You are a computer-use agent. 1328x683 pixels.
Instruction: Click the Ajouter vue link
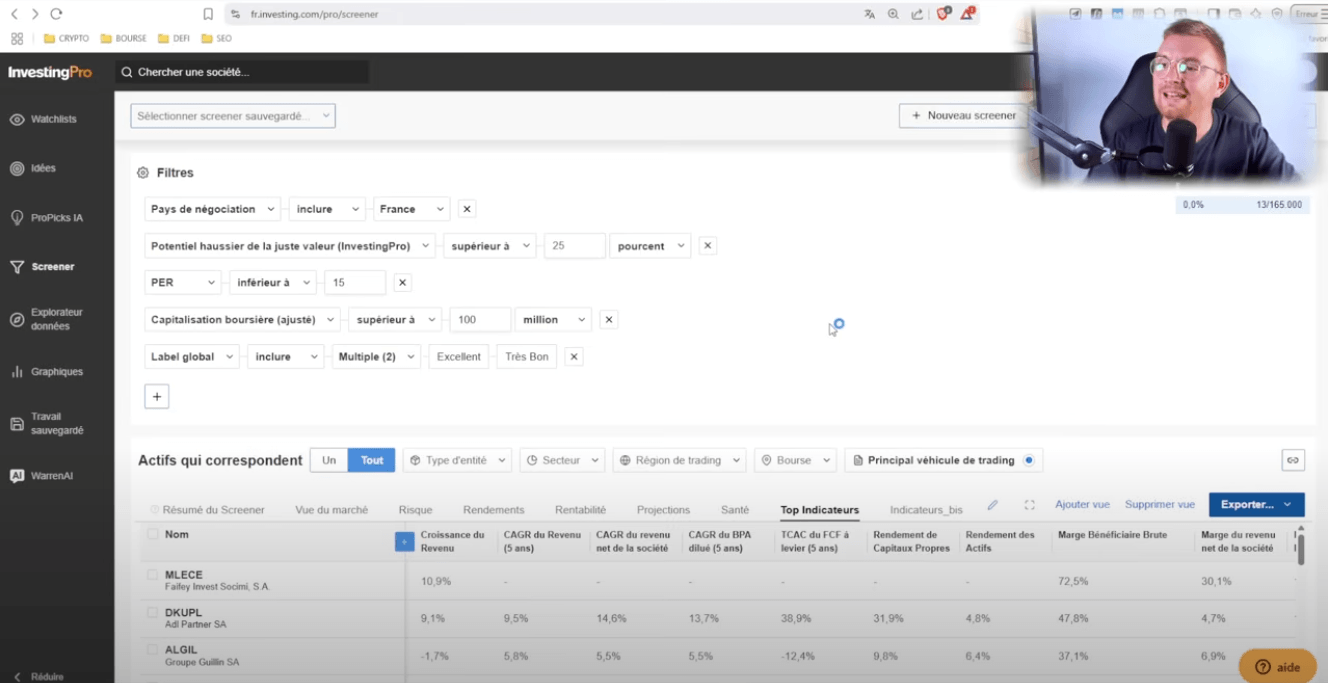click(1082, 505)
